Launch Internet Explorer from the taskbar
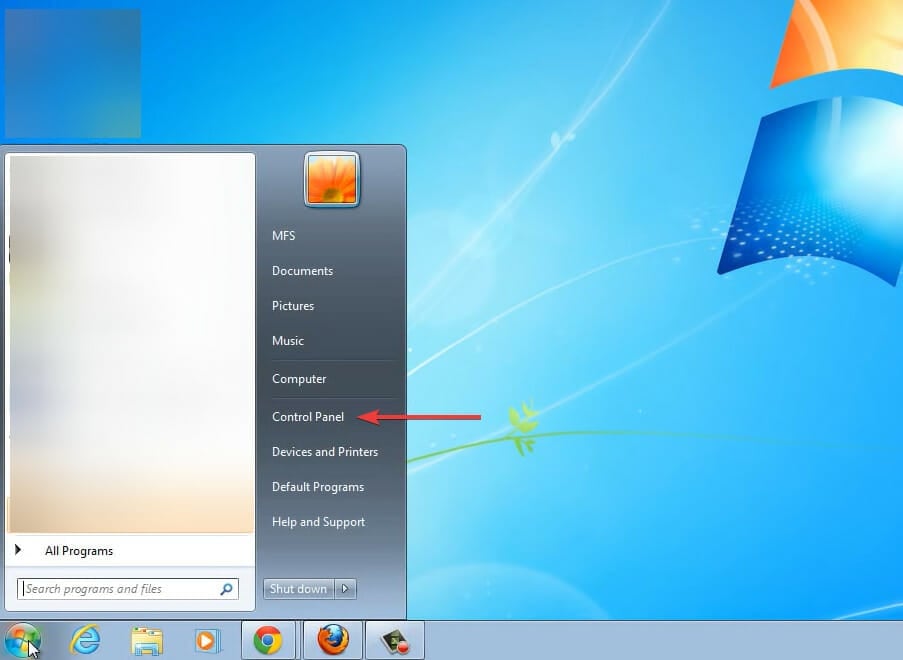 85,639
